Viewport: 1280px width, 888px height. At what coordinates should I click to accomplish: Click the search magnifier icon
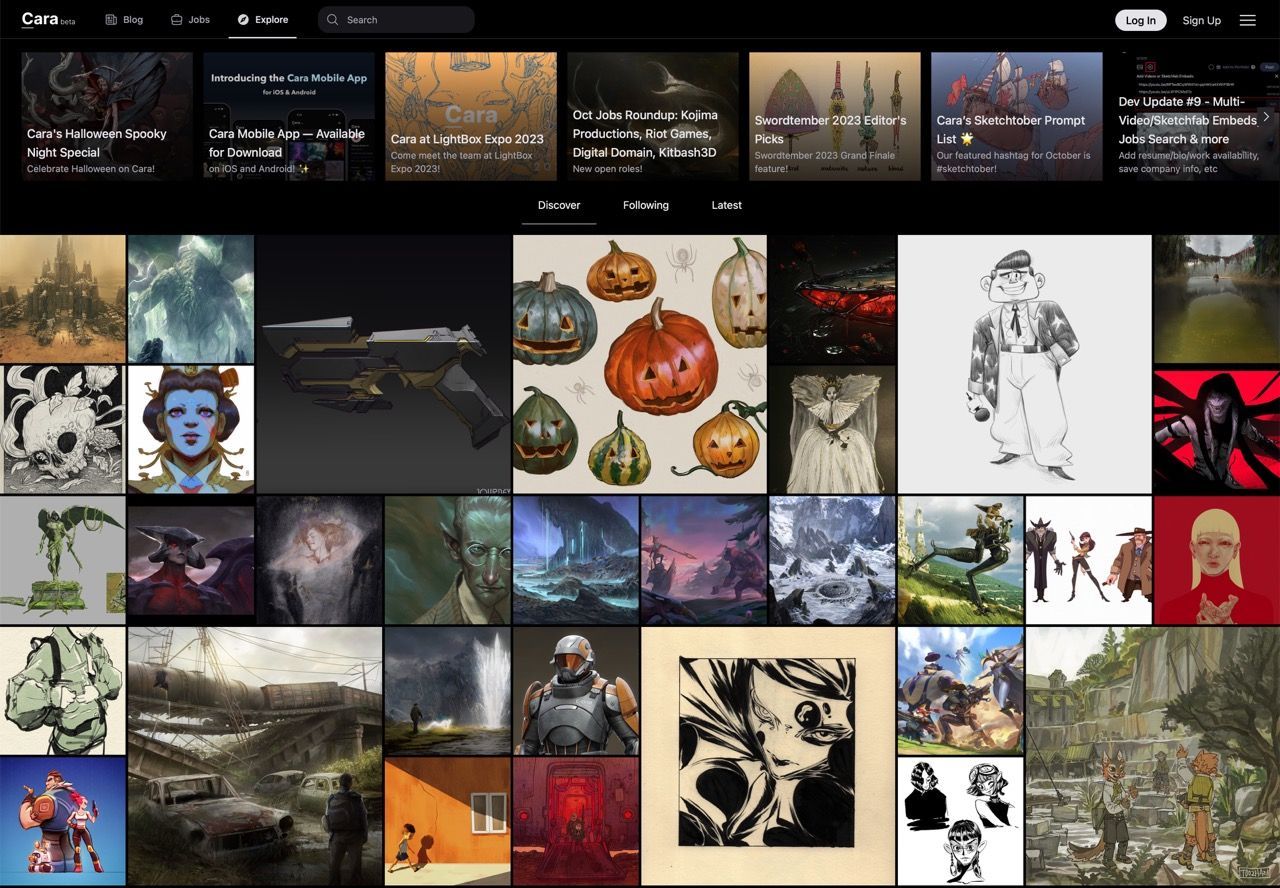click(x=333, y=20)
